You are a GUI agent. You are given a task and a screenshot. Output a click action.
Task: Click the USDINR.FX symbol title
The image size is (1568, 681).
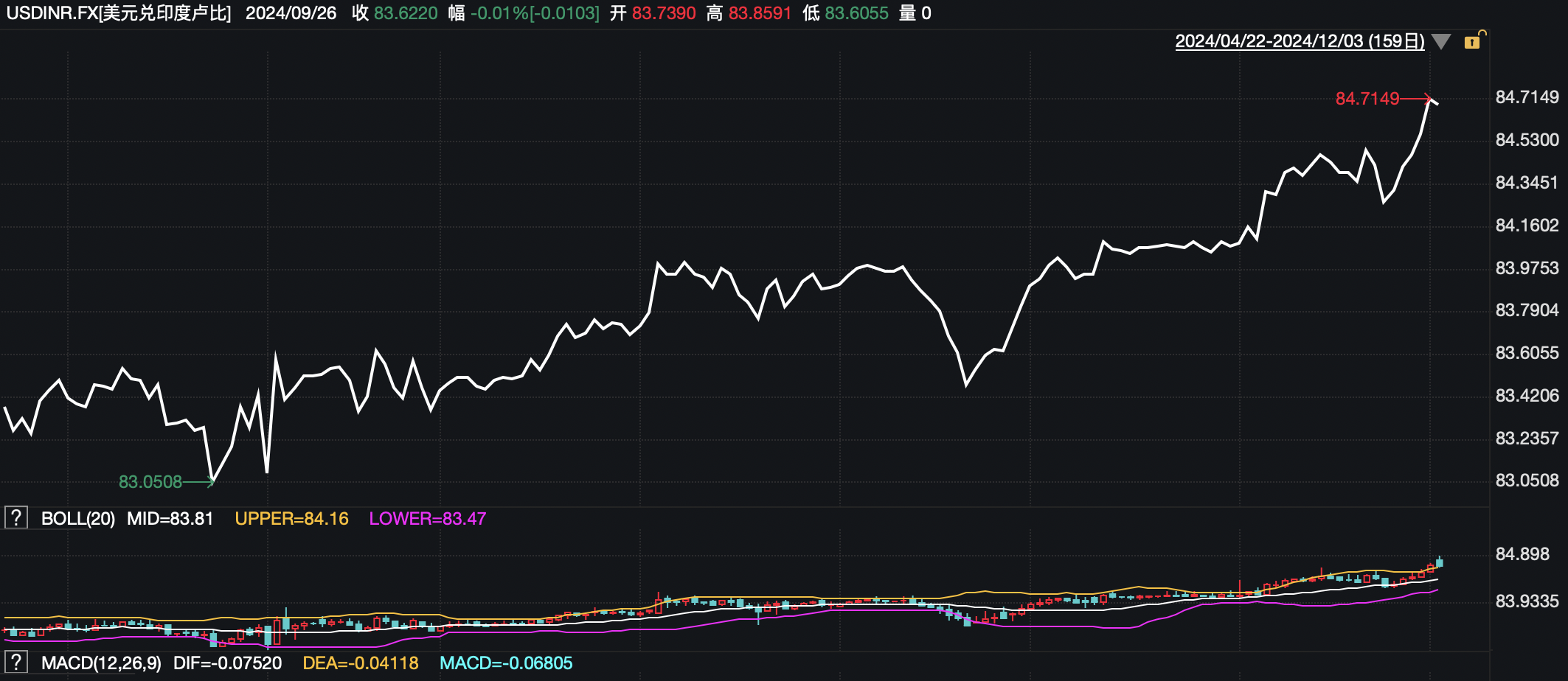(x=118, y=13)
